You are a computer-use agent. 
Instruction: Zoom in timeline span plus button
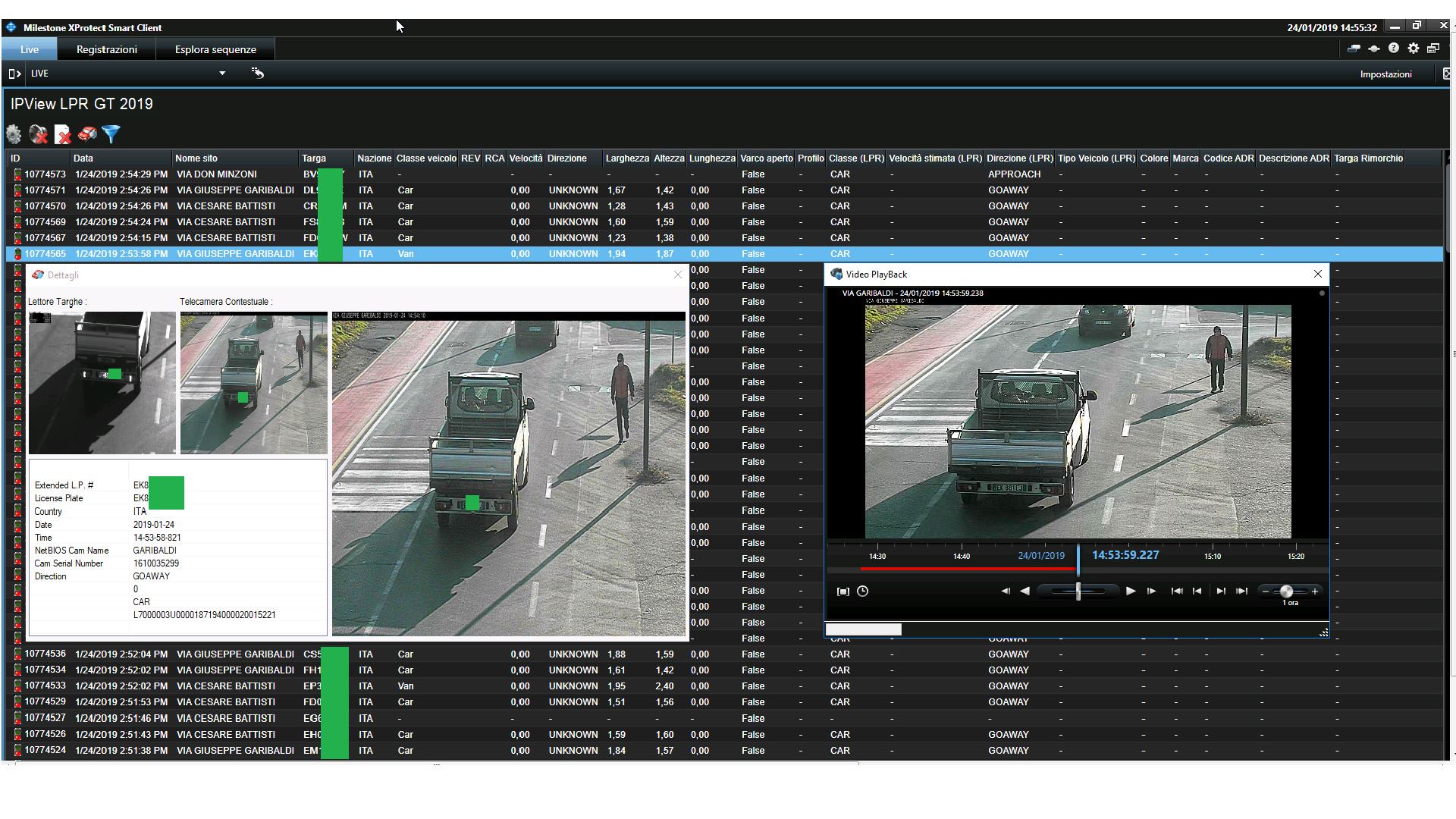[x=1315, y=591]
